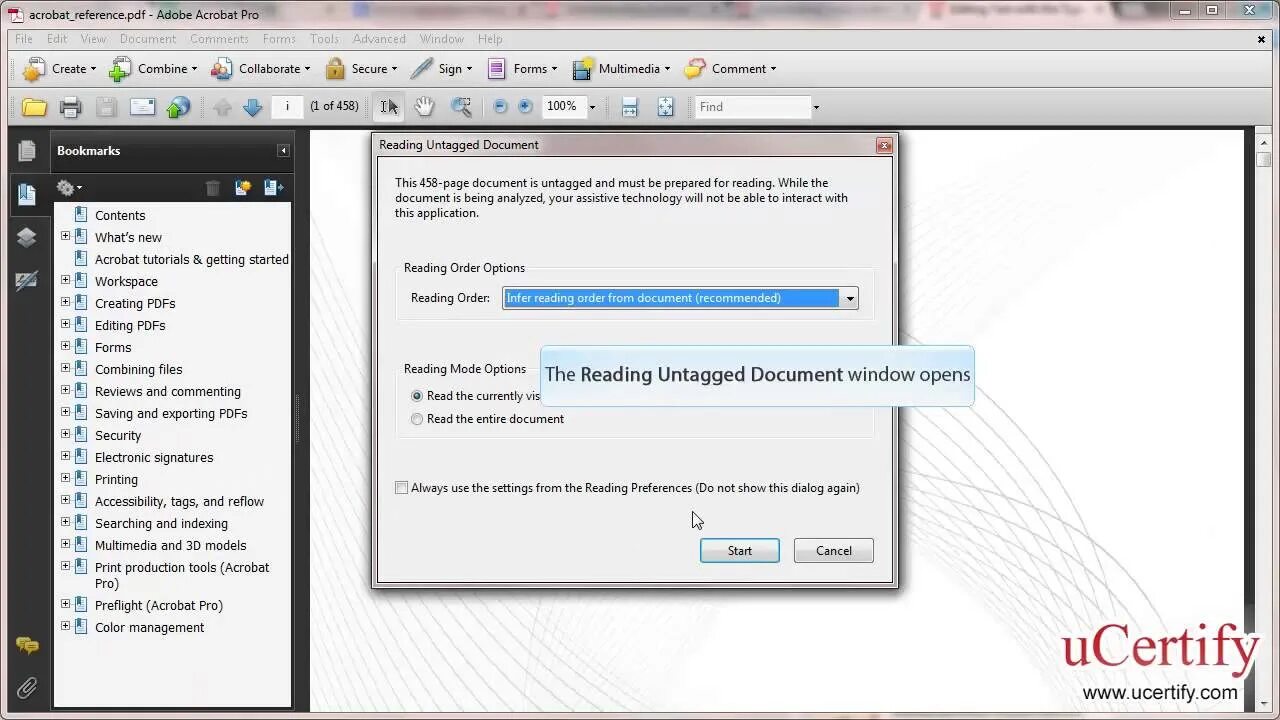Open the Forms toolbar dropdown
Screen dimensions: 1280x720
click(522, 69)
